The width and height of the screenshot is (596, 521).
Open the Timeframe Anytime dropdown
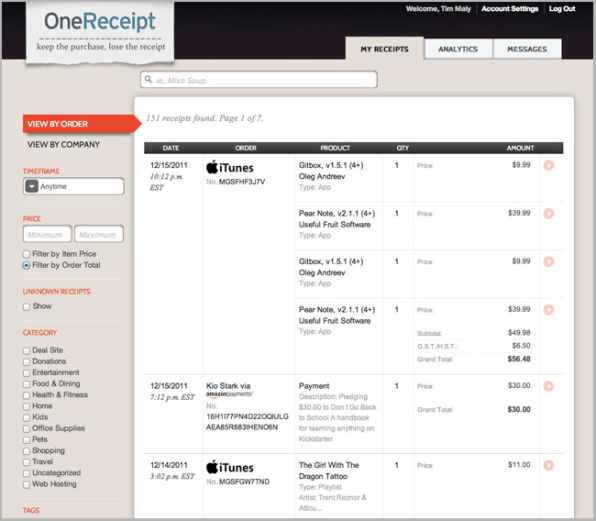coord(74,187)
